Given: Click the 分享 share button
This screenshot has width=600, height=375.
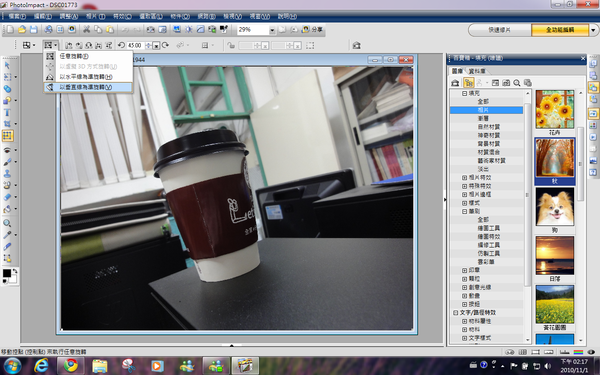Looking at the screenshot, I should tap(312, 29).
